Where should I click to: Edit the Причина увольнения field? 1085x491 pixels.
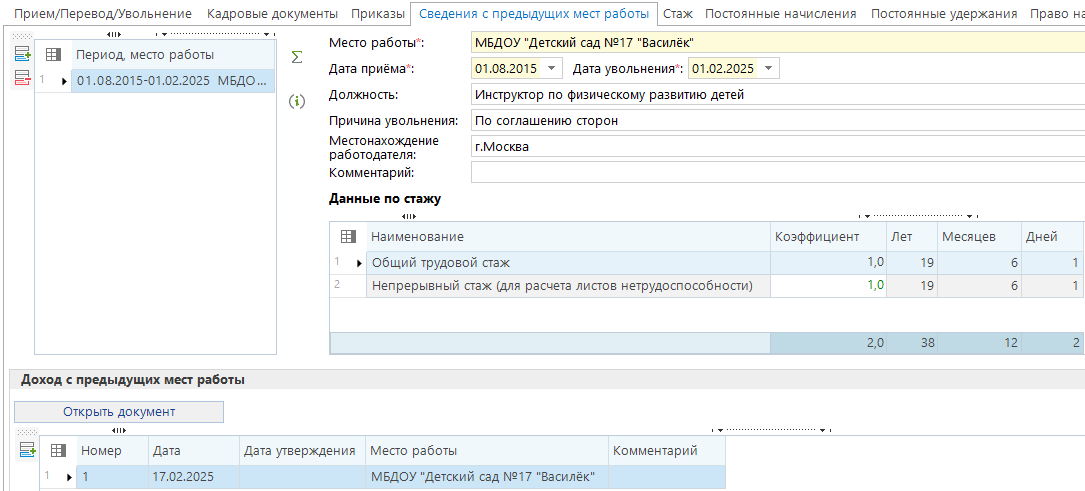pos(776,120)
